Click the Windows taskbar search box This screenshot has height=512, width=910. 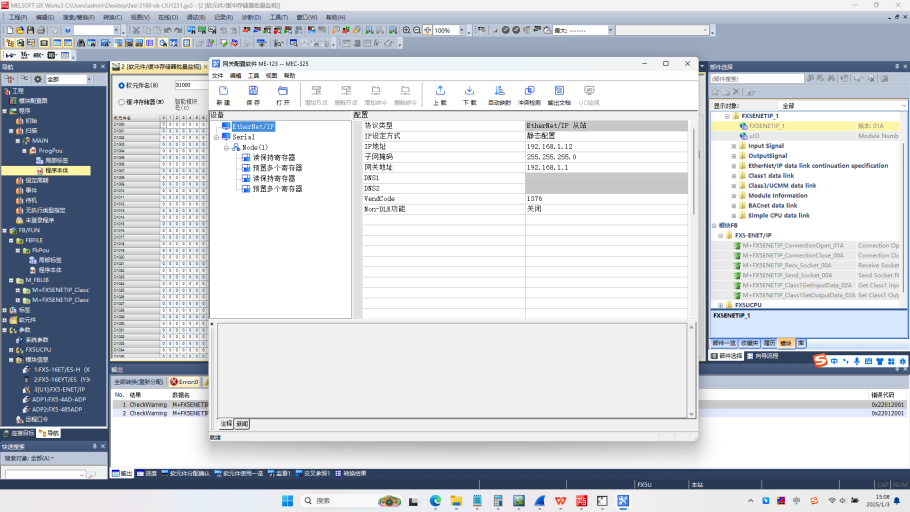[x=350, y=500]
